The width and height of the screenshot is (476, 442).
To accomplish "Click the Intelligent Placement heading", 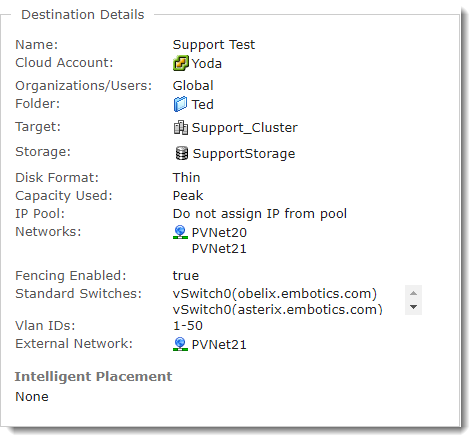I will [x=93, y=377].
